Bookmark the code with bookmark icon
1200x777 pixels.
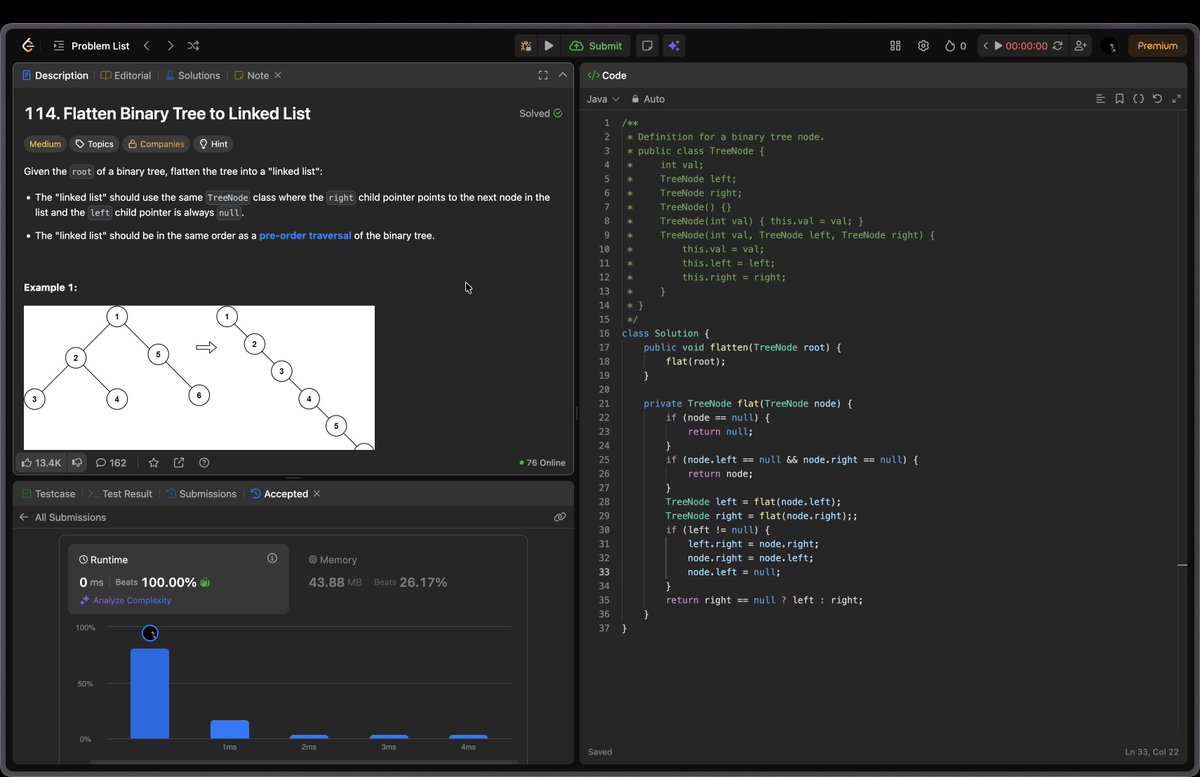(1119, 99)
